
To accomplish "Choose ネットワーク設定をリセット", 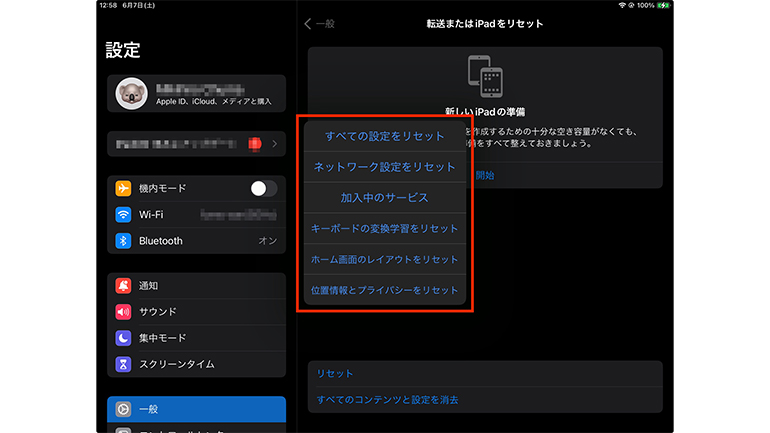I will click(x=385, y=167).
